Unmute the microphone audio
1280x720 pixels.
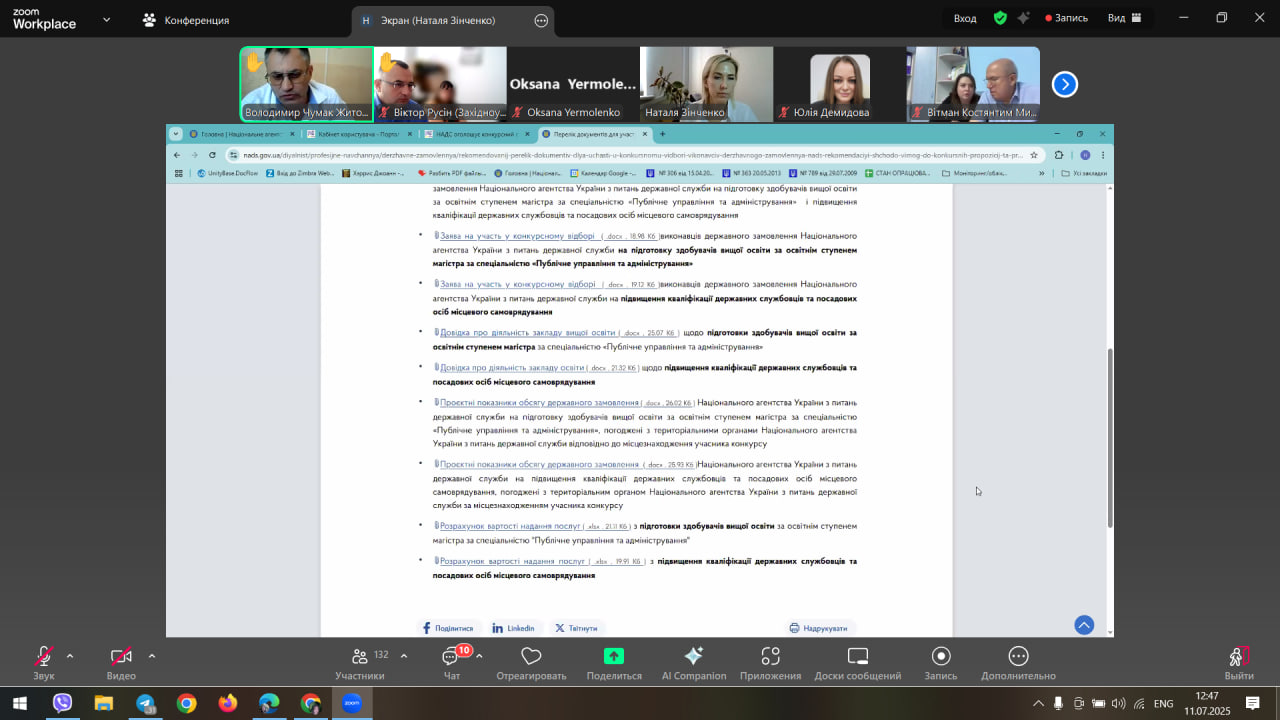click(x=43, y=661)
